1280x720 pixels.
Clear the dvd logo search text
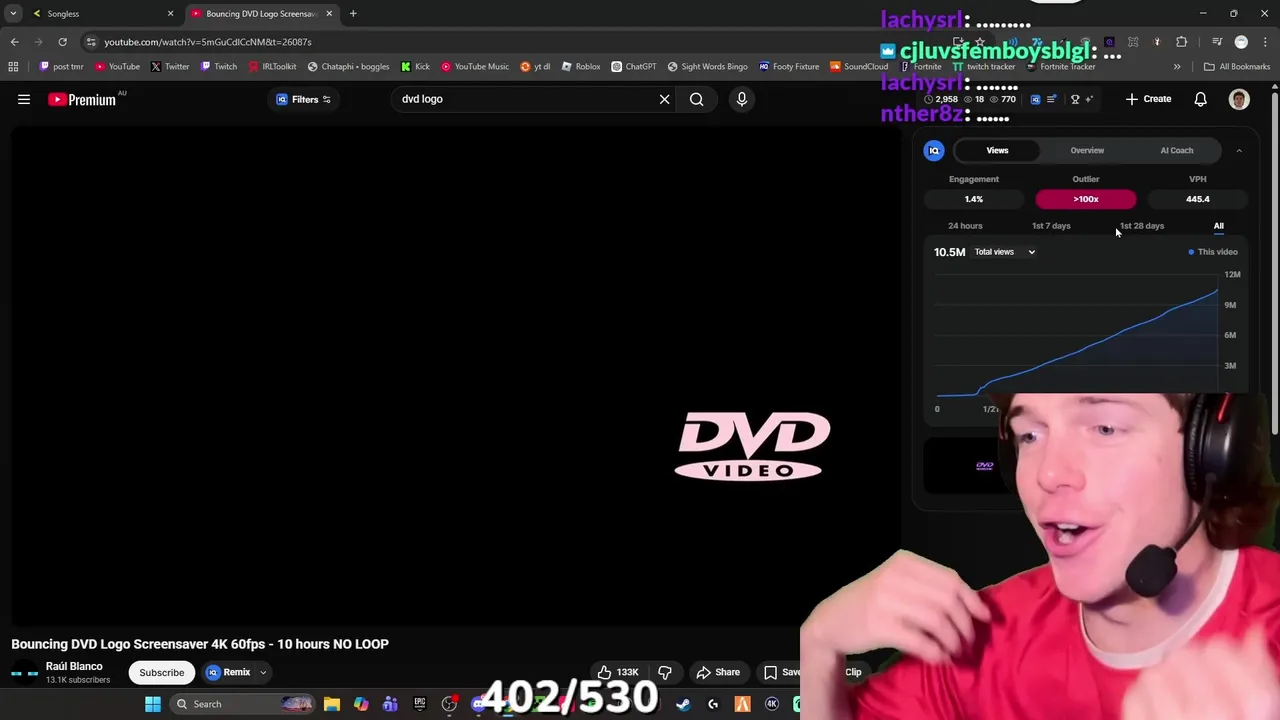[664, 99]
